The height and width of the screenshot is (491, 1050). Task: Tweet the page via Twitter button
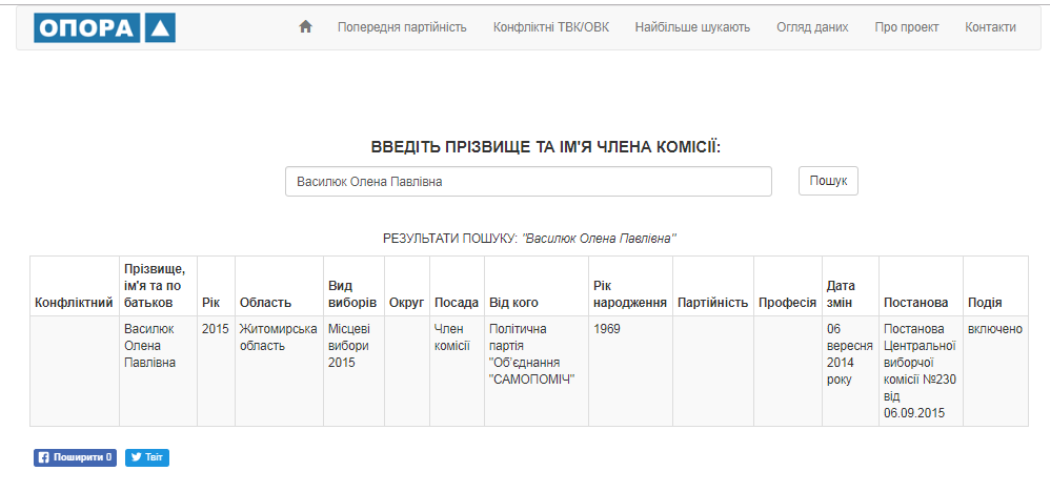coord(147,458)
